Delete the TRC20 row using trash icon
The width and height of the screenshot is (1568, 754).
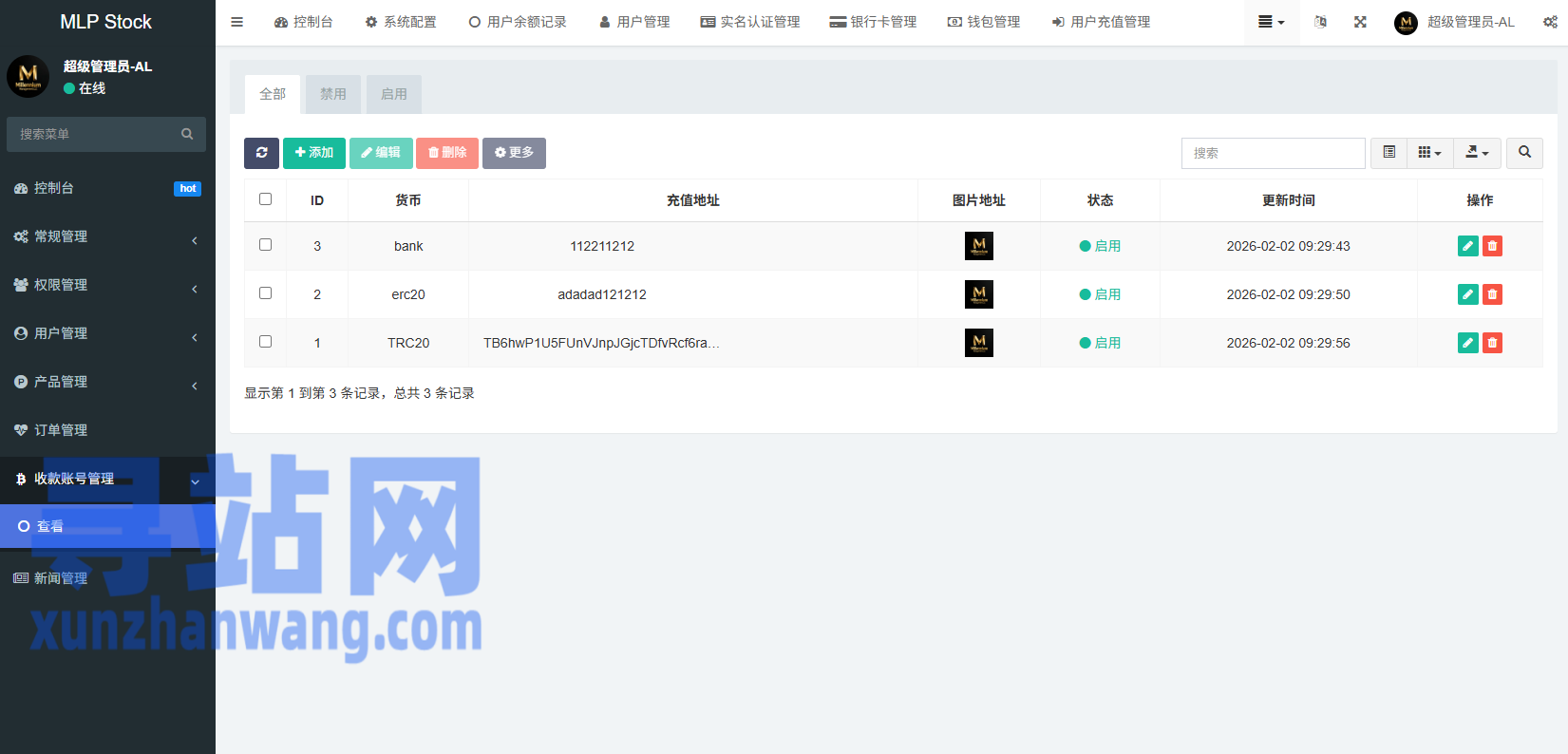click(1492, 343)
